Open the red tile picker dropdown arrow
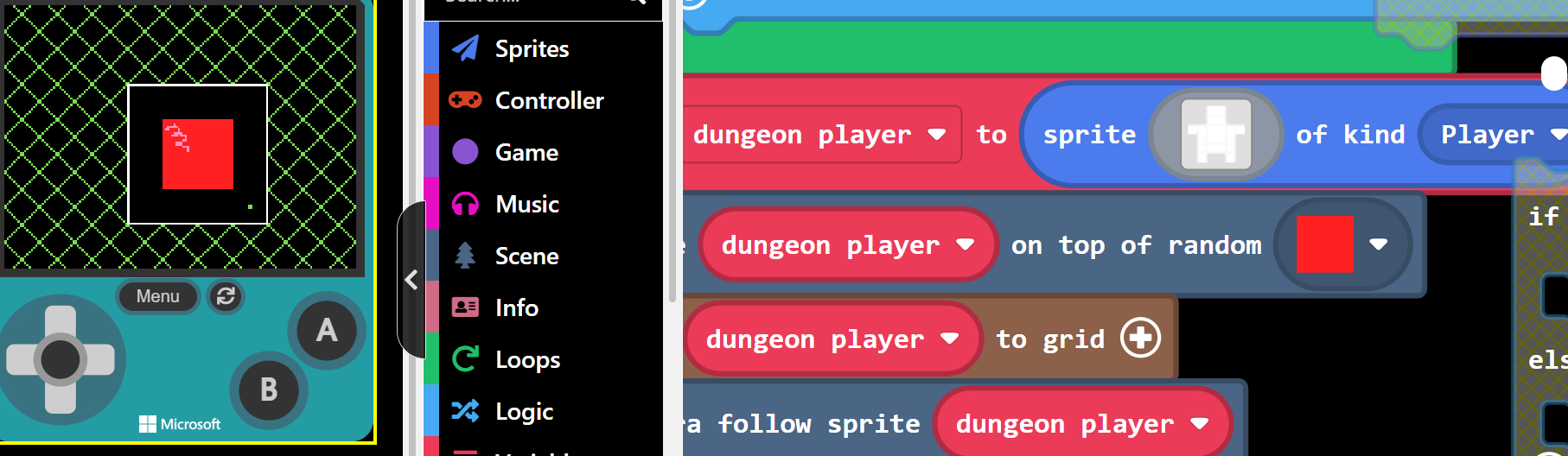Image resolution: width=1568 pixels, height=456 pixels. pos(1379,244)
